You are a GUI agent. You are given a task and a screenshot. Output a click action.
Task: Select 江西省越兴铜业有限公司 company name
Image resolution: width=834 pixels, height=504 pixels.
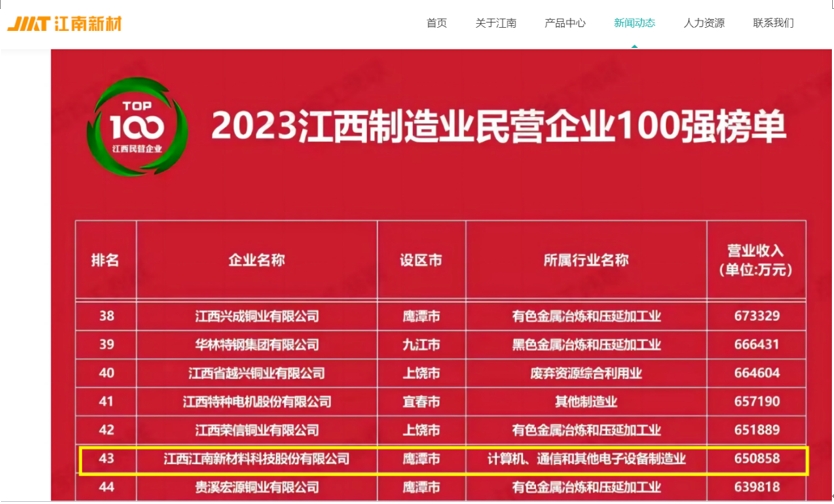tap(257, 373)
